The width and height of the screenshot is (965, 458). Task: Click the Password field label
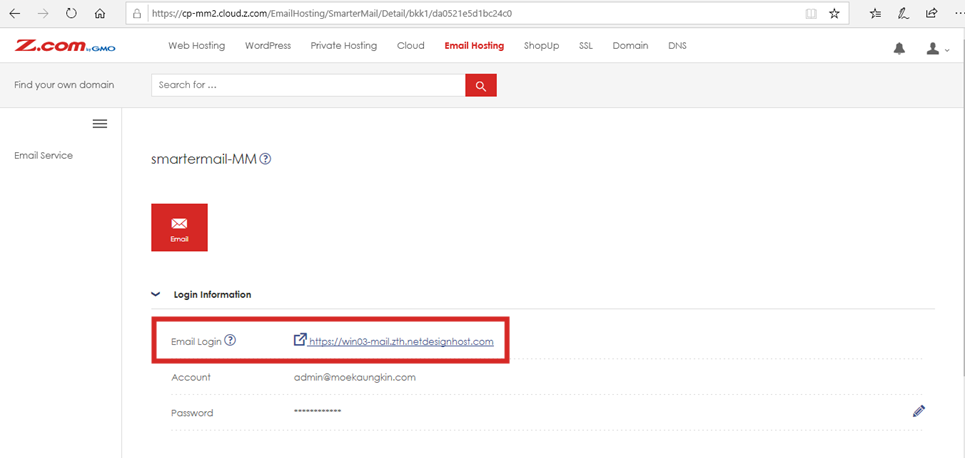pyautogui.click(x=192, y=413)
